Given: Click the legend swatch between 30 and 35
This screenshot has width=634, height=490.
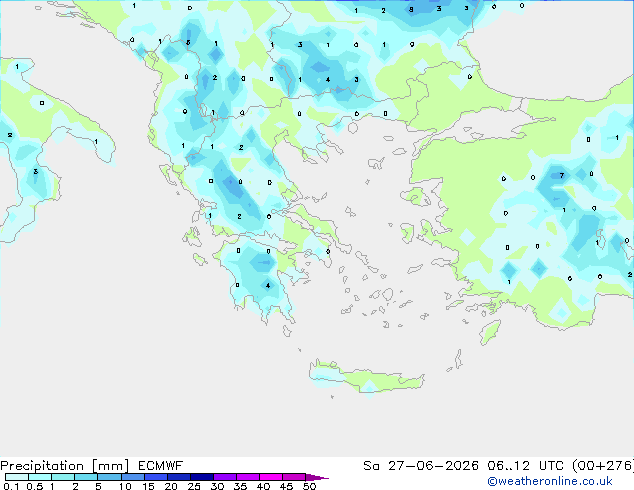Looking at the screenshot, I should pyautogui.click(x=225, y=477).
